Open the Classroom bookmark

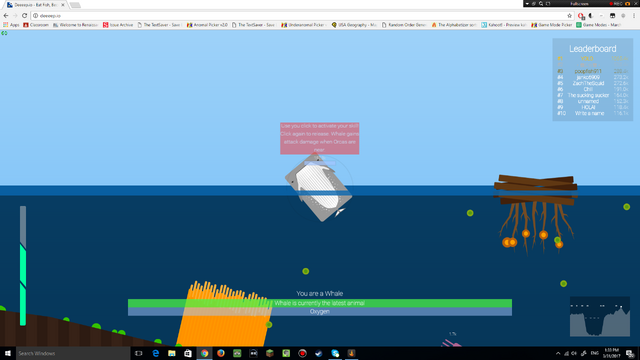[36, 25]
